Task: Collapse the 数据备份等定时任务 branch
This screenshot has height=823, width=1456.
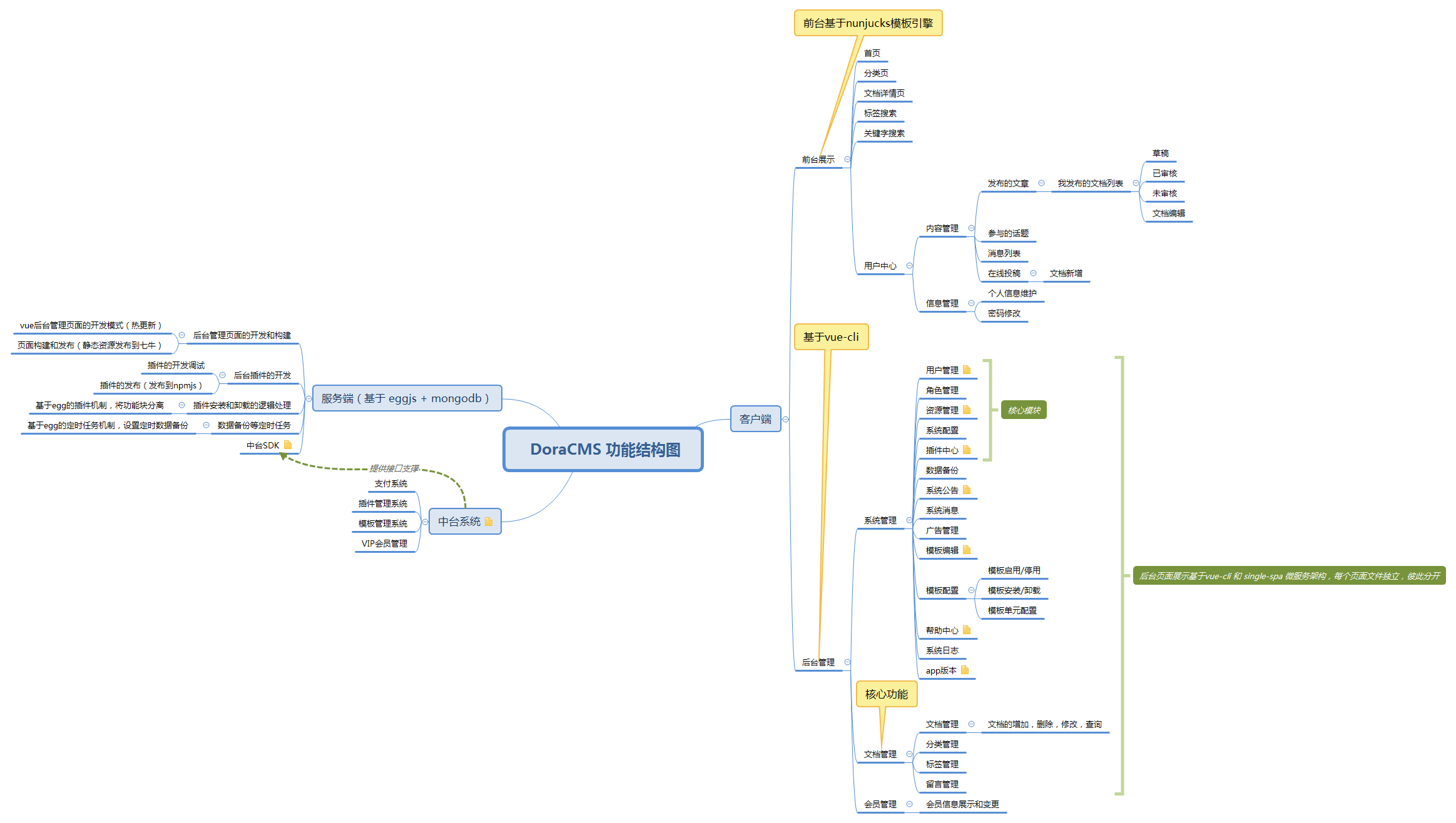Action: point(206,425)
